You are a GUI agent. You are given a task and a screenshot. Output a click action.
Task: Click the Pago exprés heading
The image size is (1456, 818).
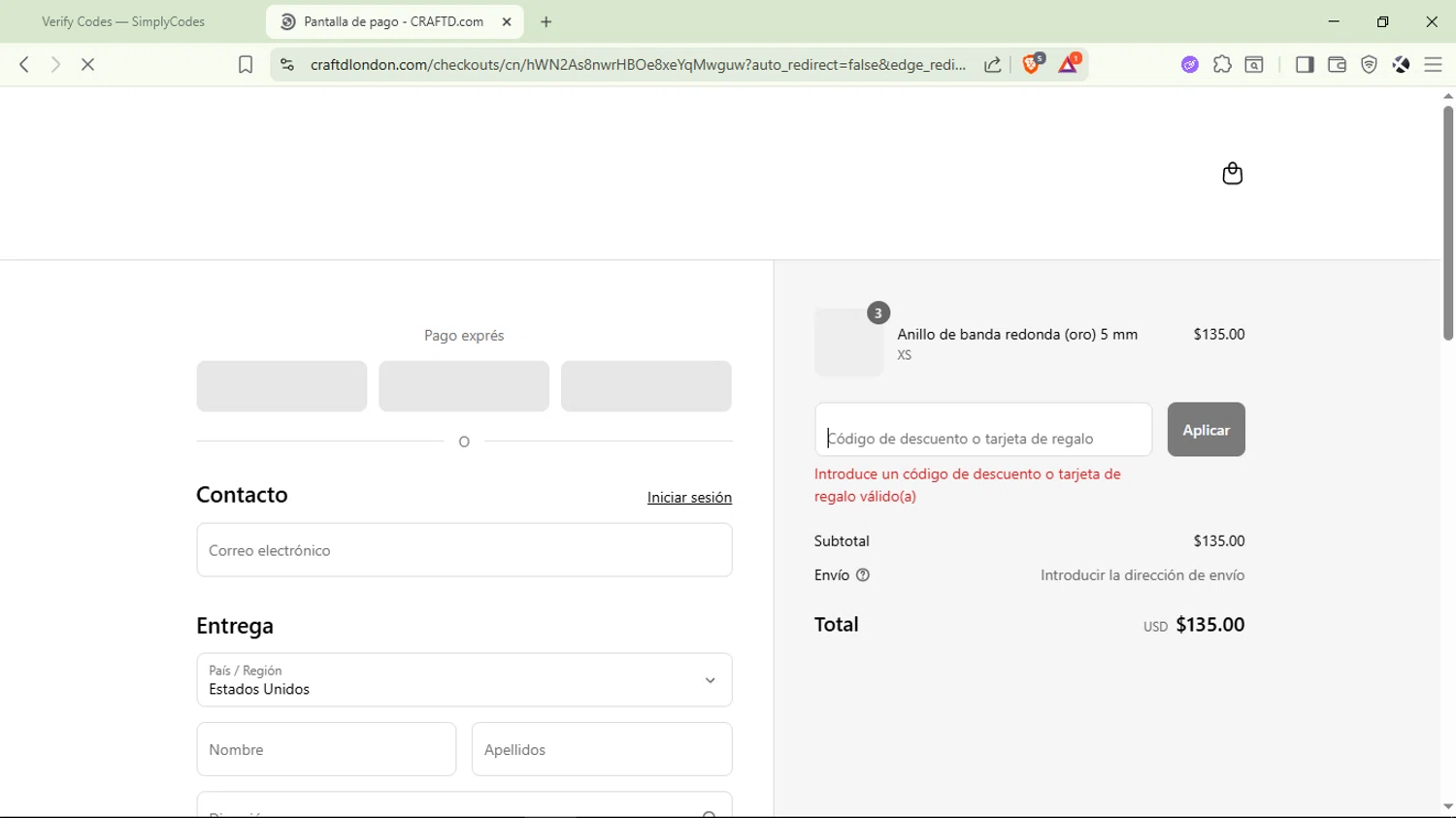(x=464, y=336)
